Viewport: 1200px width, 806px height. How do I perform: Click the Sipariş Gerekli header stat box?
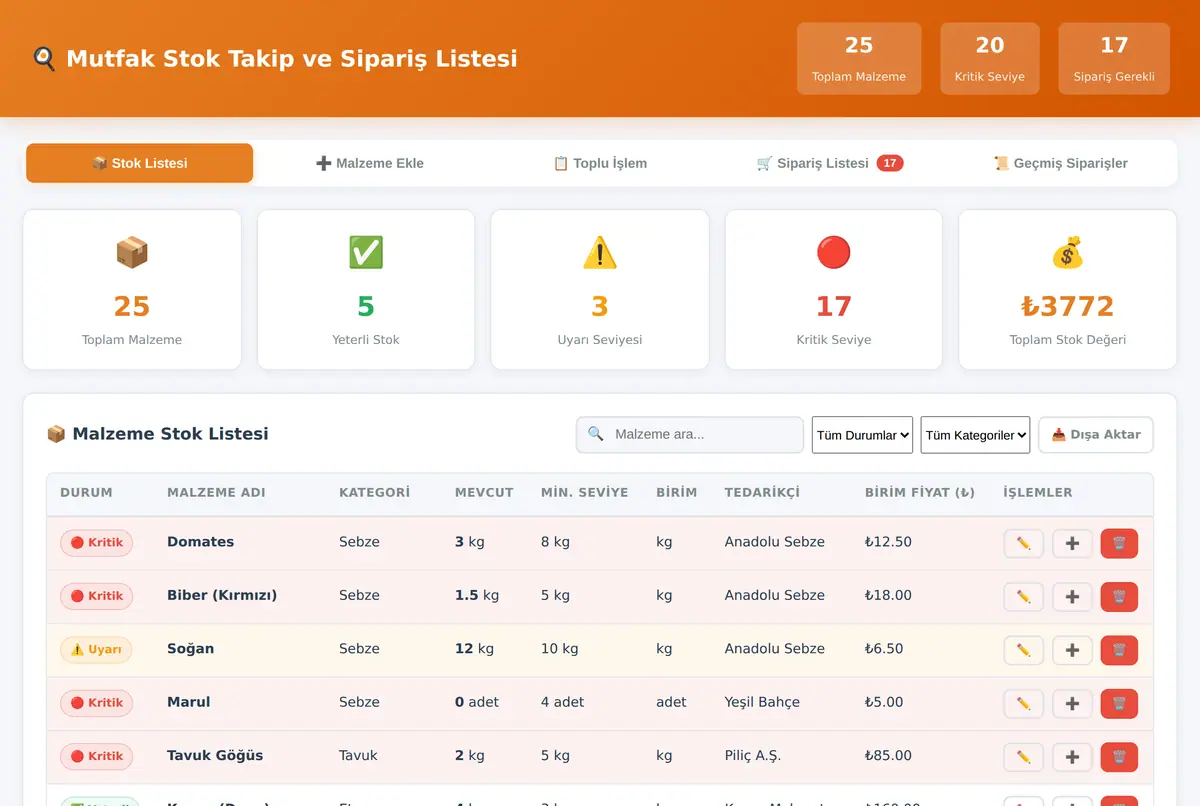(1114, 59)
